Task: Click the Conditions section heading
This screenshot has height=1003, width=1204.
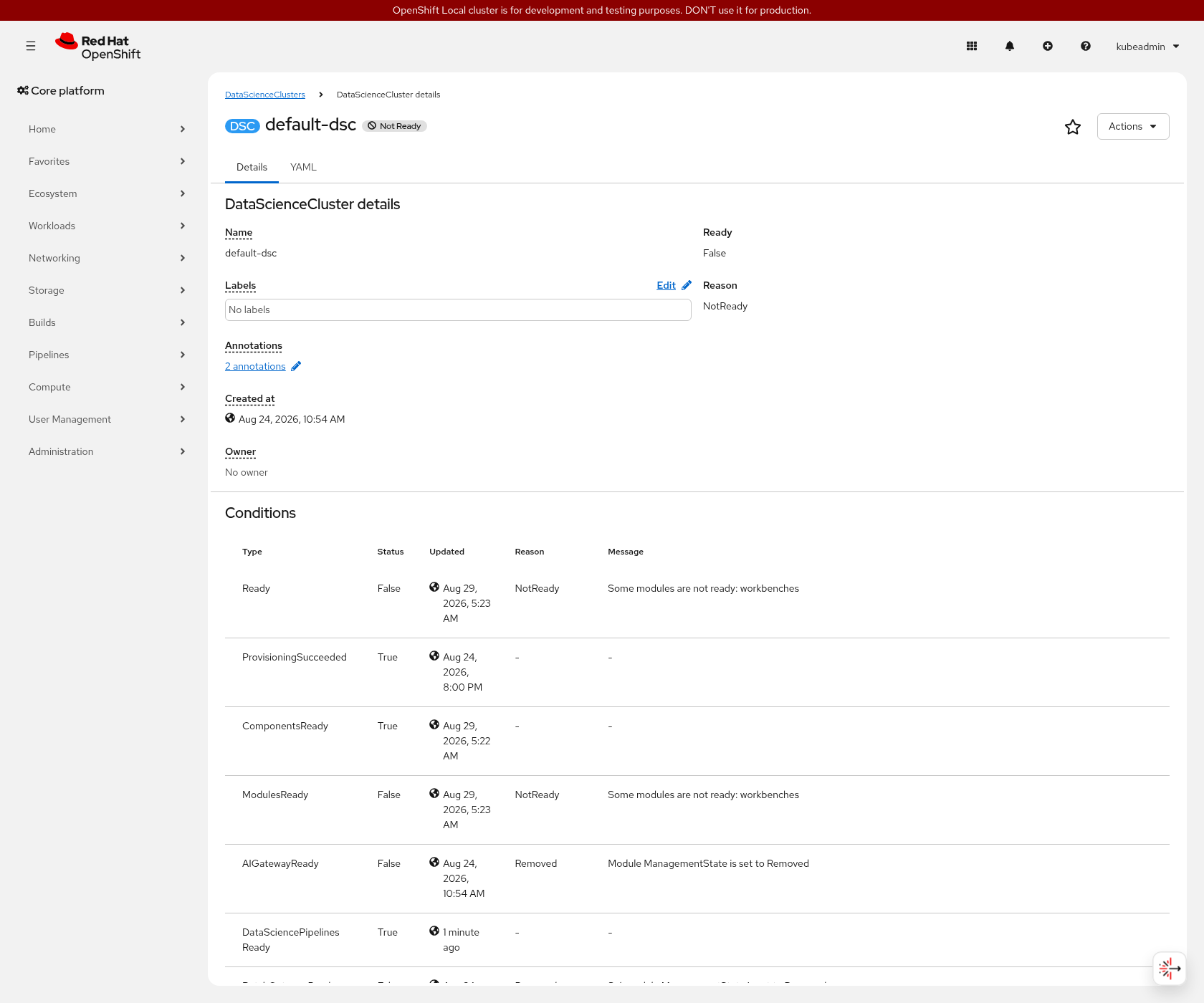Action: click(x=260, y=513)
